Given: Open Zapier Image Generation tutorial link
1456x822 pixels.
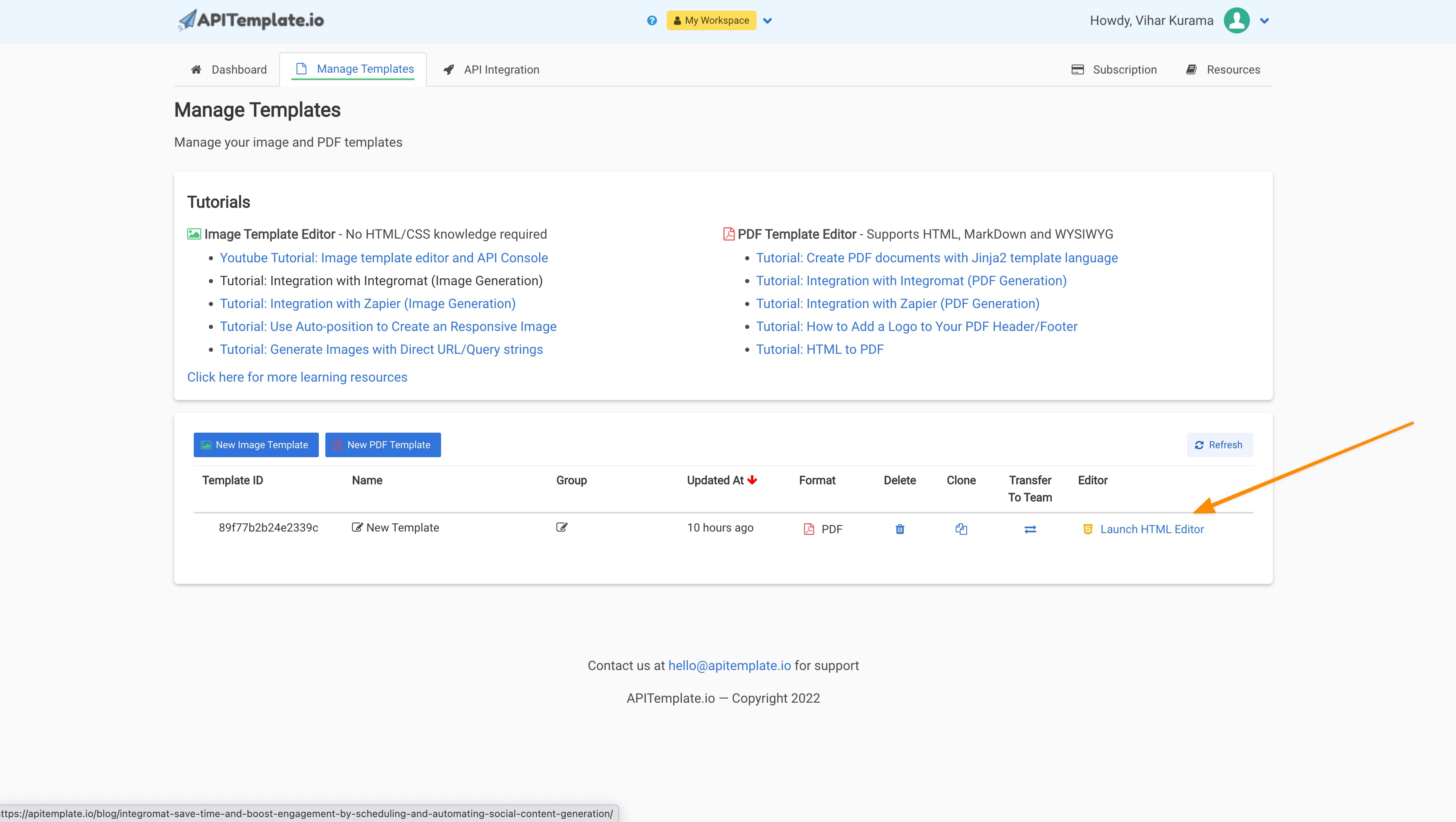Looking at the screenshot, I should tap(367, 304).
